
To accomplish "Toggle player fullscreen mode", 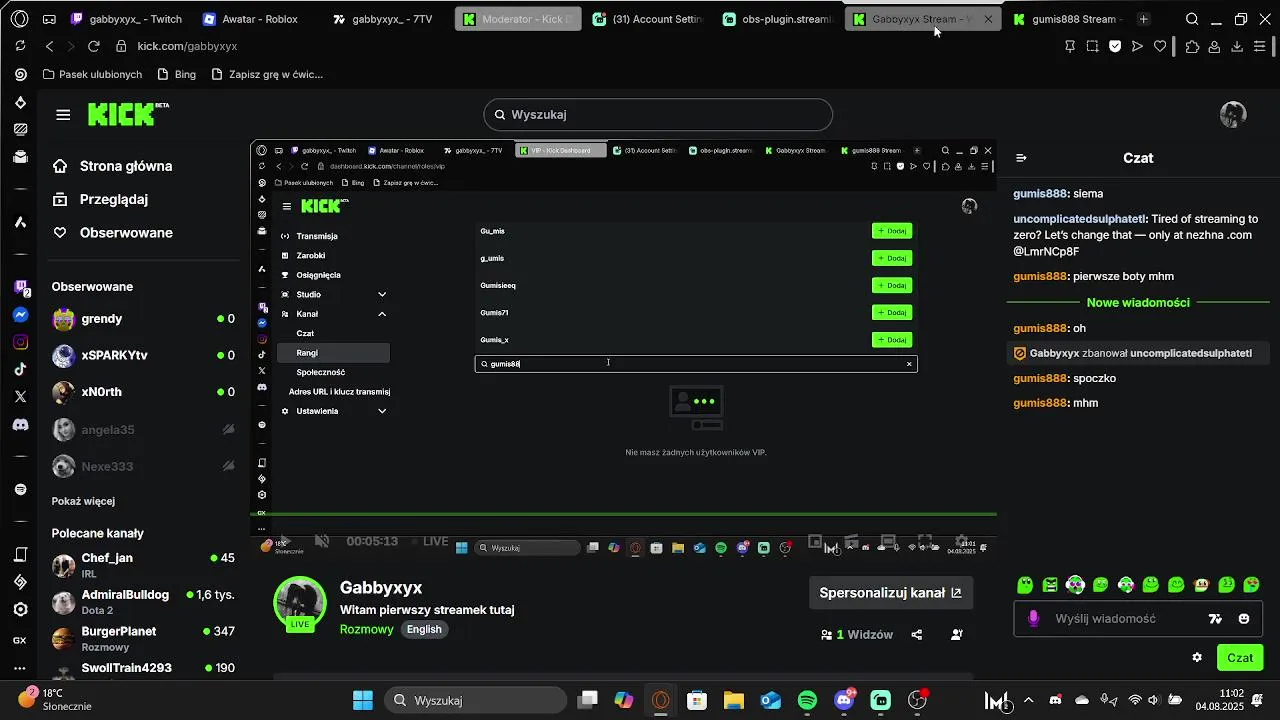I will tap(925, 541).
